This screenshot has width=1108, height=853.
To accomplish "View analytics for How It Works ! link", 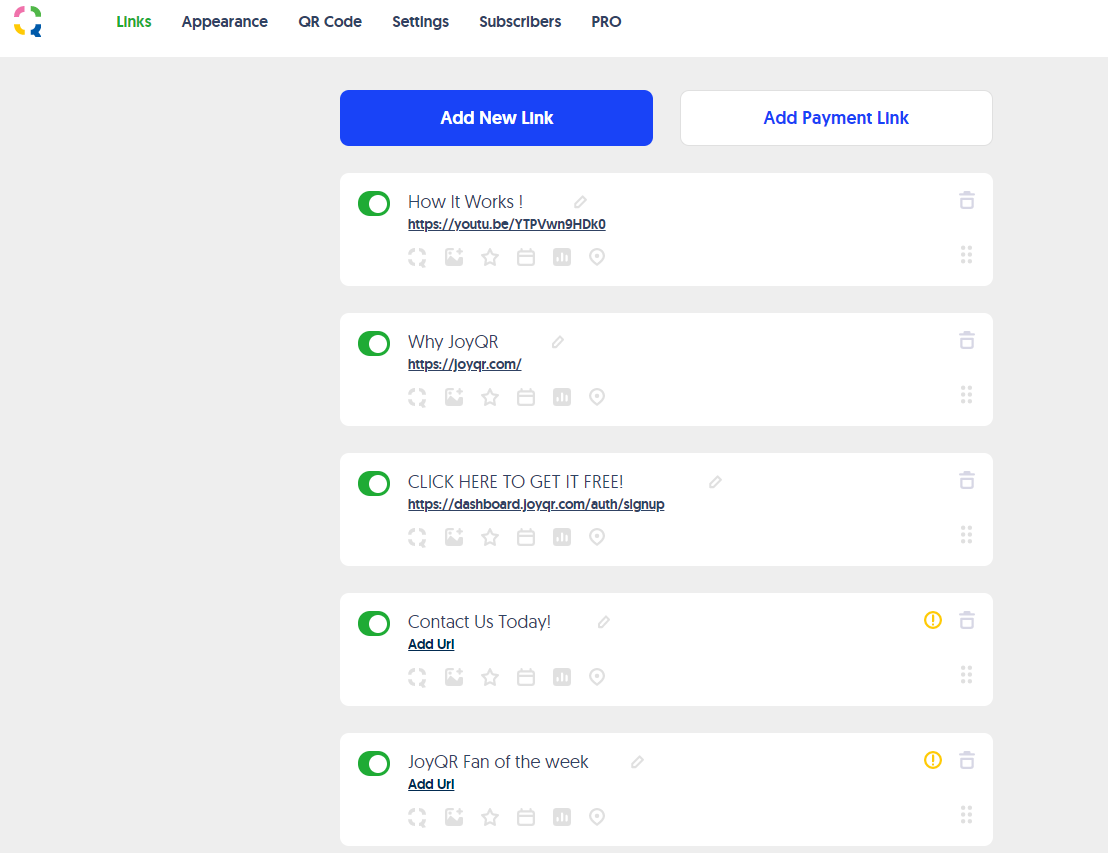I will click(x=562, y=257).
